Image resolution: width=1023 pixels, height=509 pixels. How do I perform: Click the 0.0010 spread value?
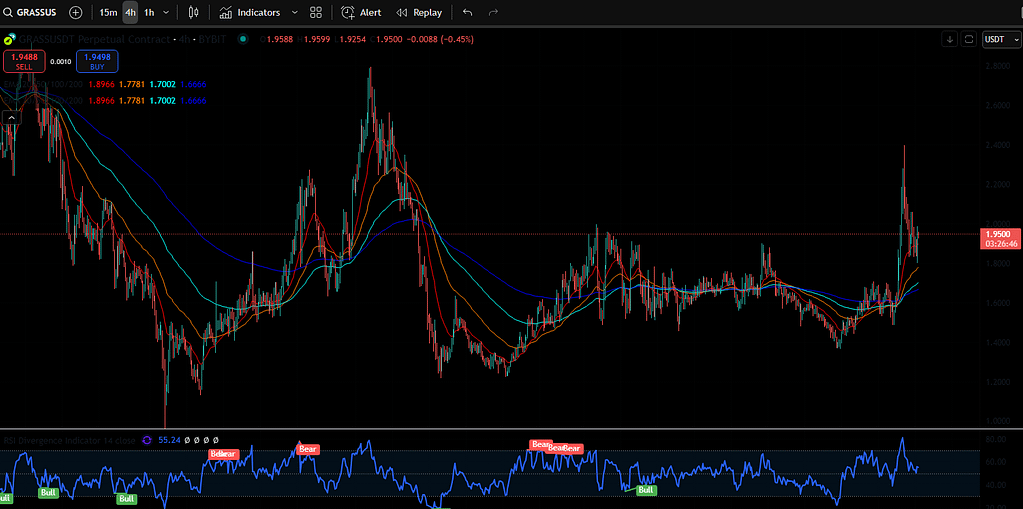[x=61, y=61]
